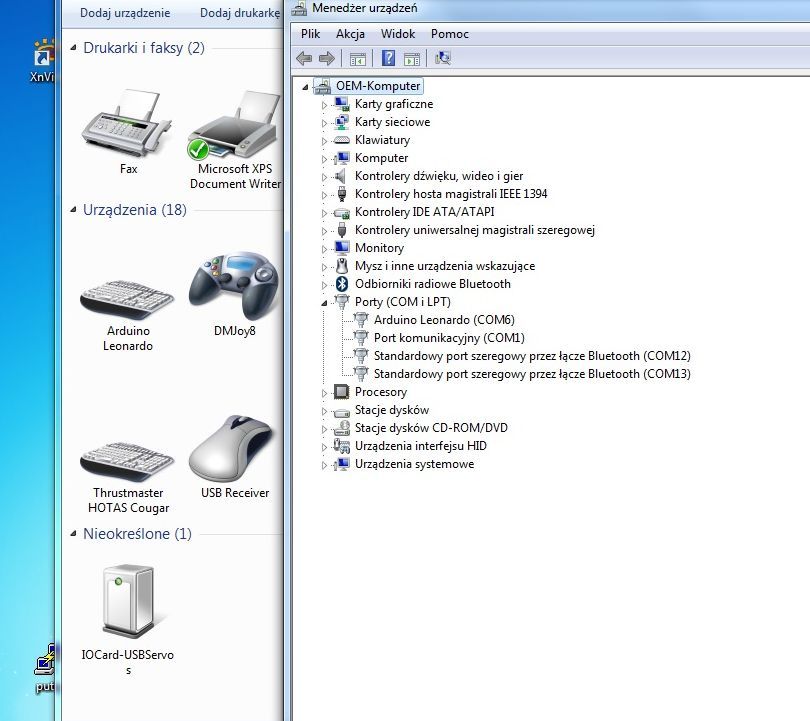
Task: Select the Fax device icon
Action: pyautogui.click(x=128, y=127)
